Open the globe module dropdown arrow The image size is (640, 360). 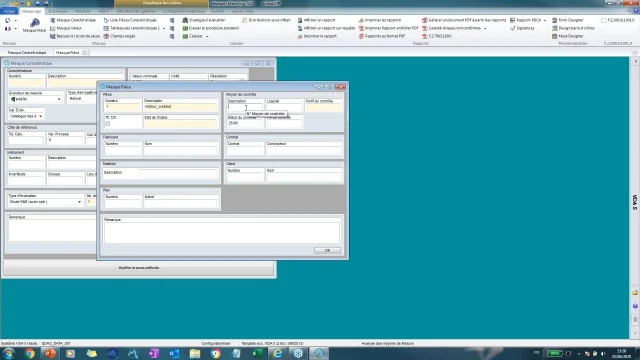pos(16,20)
